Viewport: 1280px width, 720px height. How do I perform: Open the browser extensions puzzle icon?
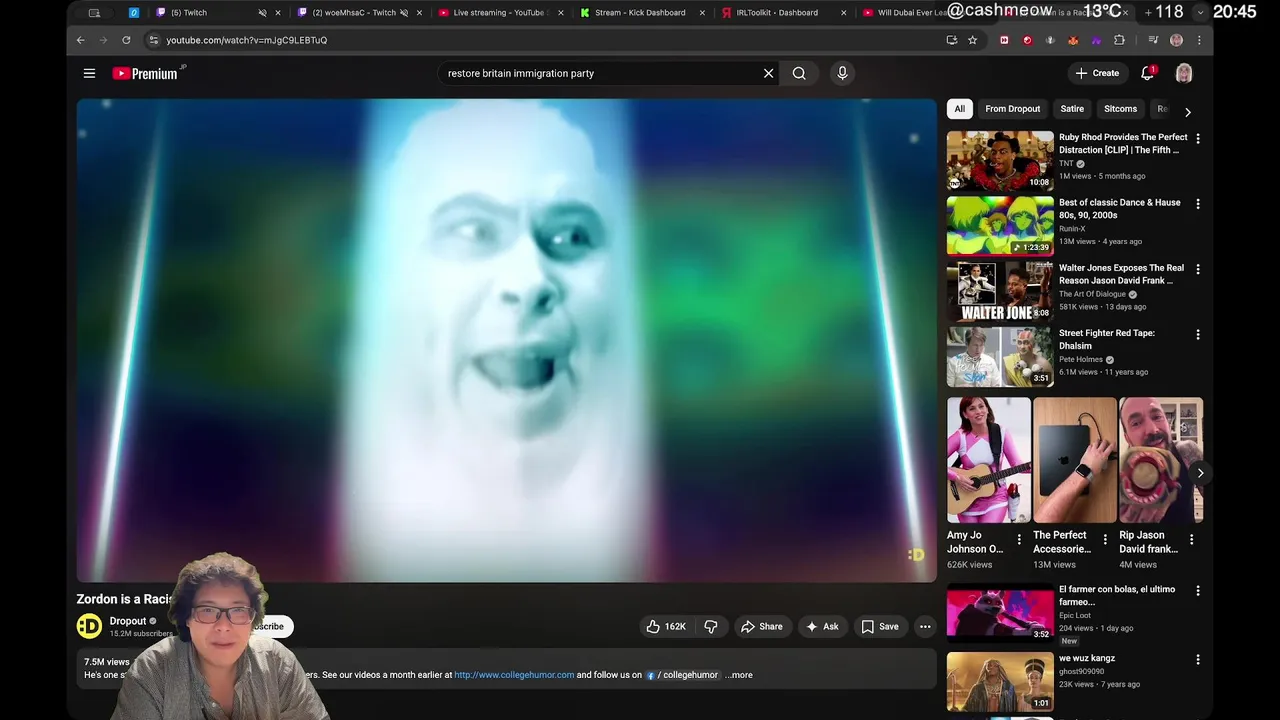click(x=1119, y=40)
